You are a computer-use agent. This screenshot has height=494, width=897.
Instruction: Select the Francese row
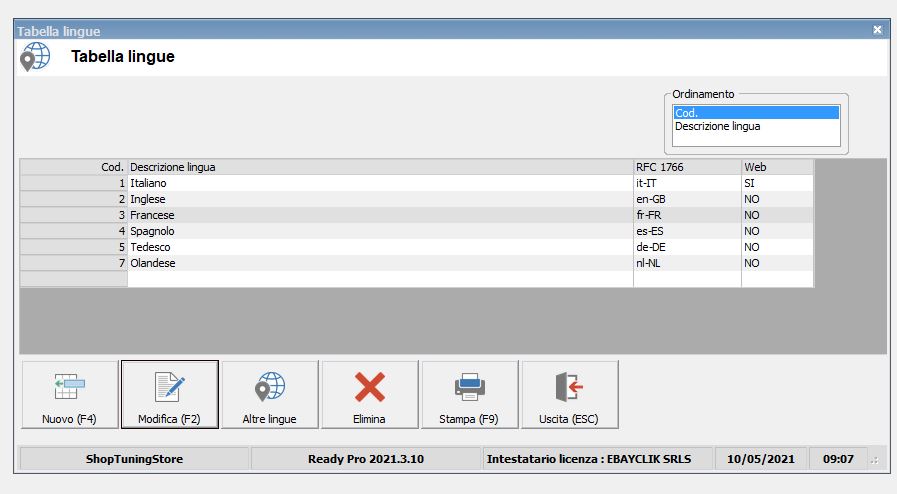(x=416, y=215)
